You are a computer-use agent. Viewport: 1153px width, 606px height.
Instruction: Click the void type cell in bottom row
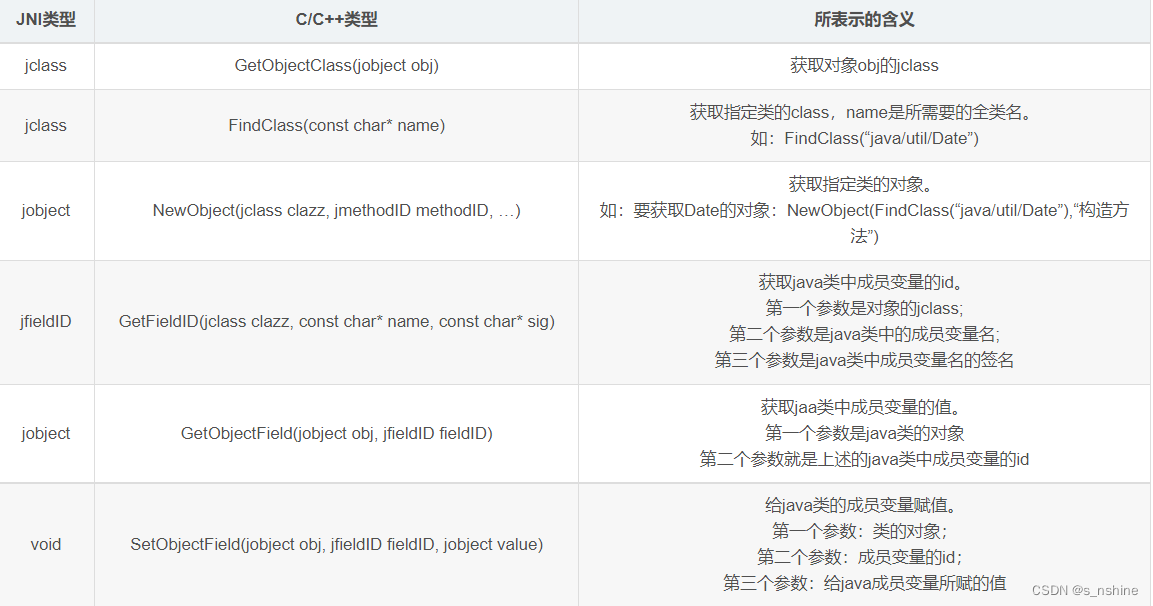tap(46, 544)
